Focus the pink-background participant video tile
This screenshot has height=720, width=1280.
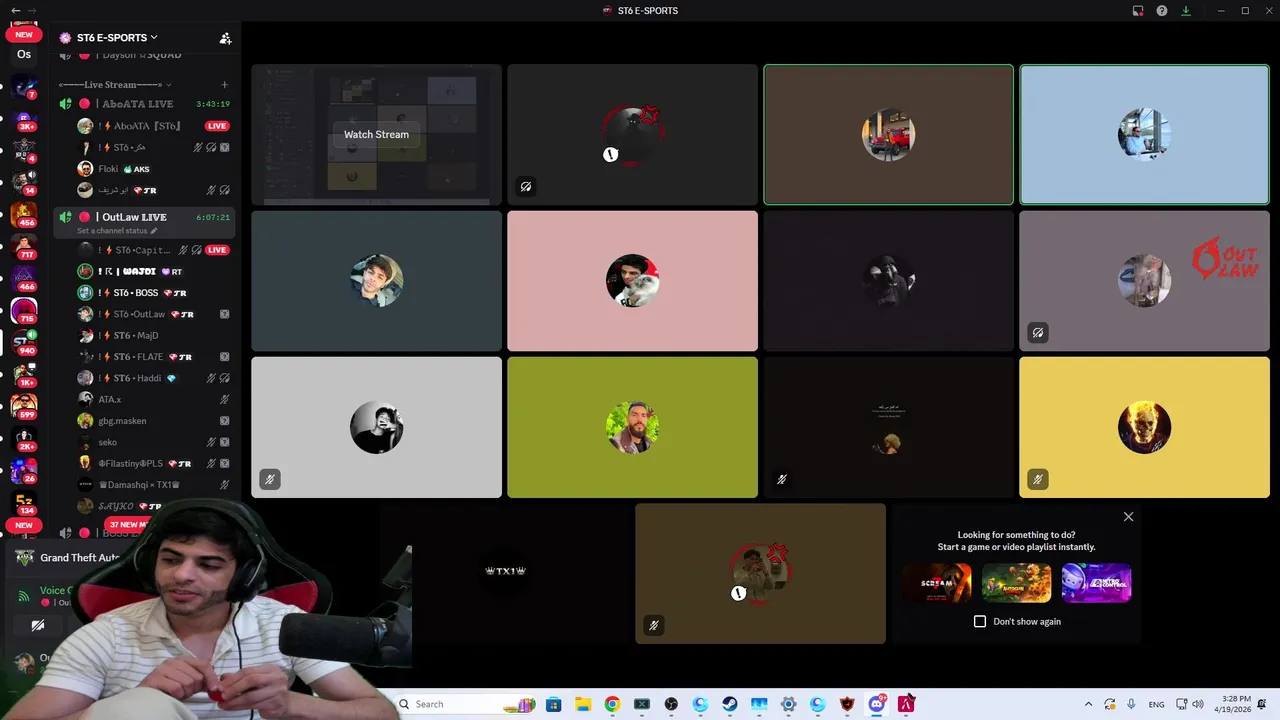632,281
